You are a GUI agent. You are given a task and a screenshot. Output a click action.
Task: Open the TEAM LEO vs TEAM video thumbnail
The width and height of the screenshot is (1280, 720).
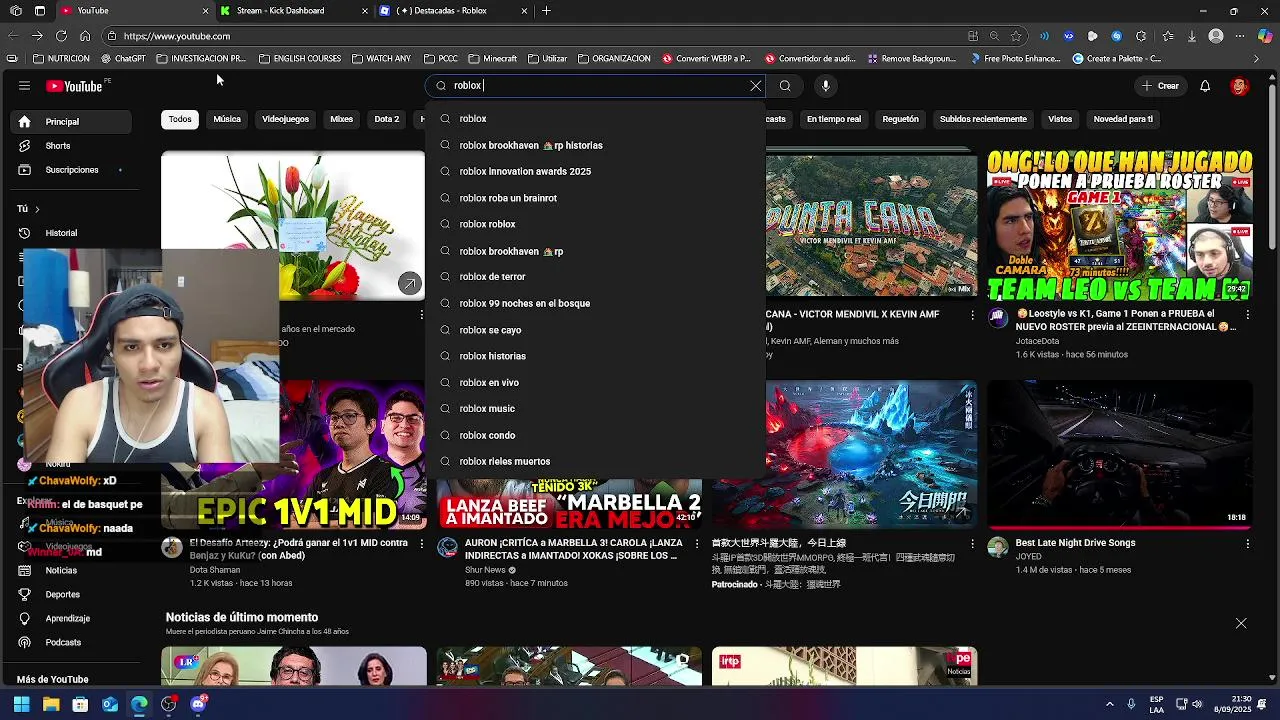(1119, 226)
